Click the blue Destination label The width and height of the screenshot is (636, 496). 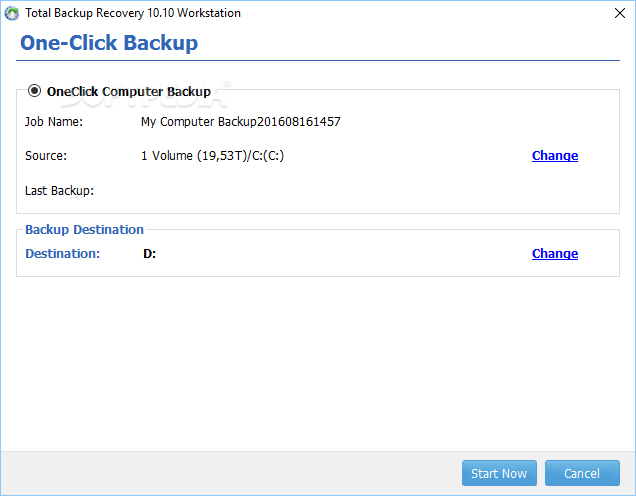coord(62,254)
